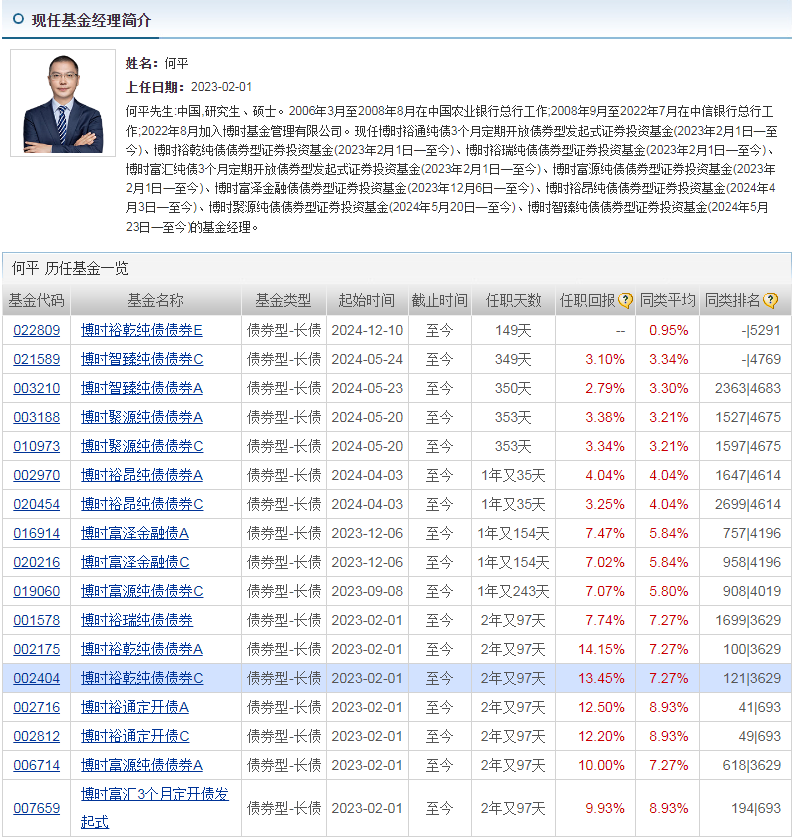Click the help icon beside 任职回报
Screen dimensions: 793x839
[625, 301]
